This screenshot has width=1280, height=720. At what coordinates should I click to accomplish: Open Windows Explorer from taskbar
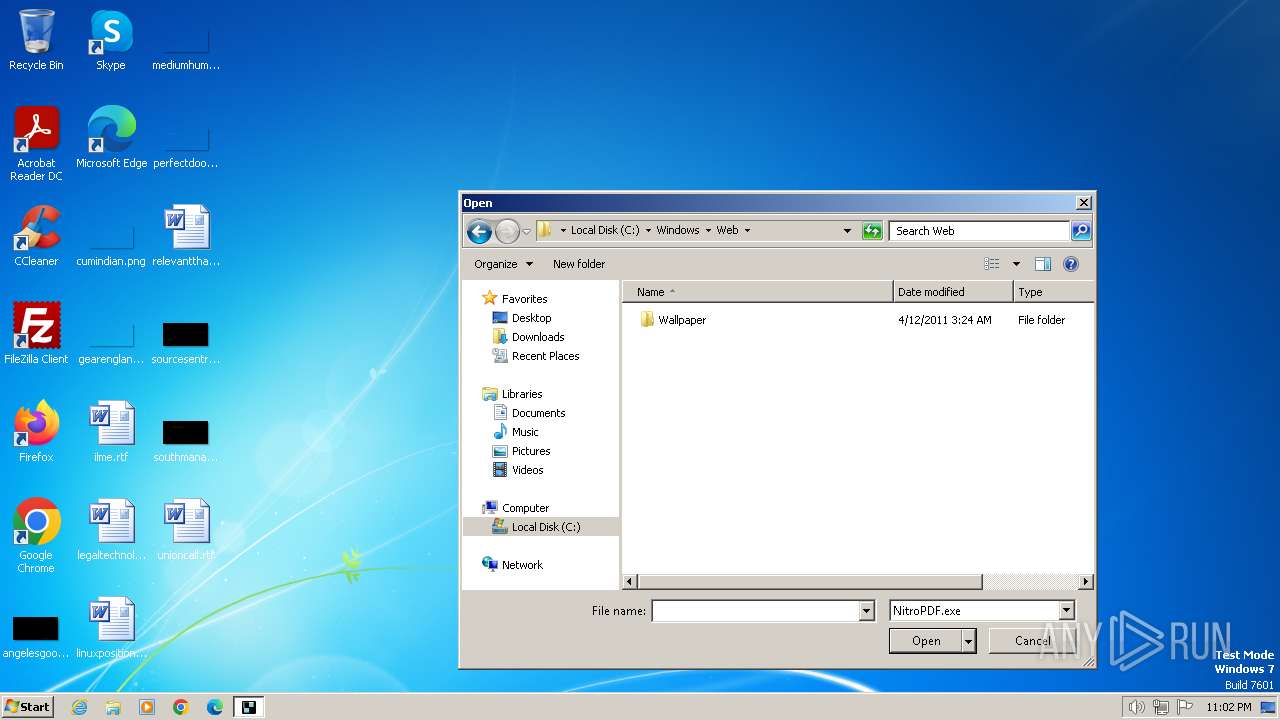click(113, 707)
